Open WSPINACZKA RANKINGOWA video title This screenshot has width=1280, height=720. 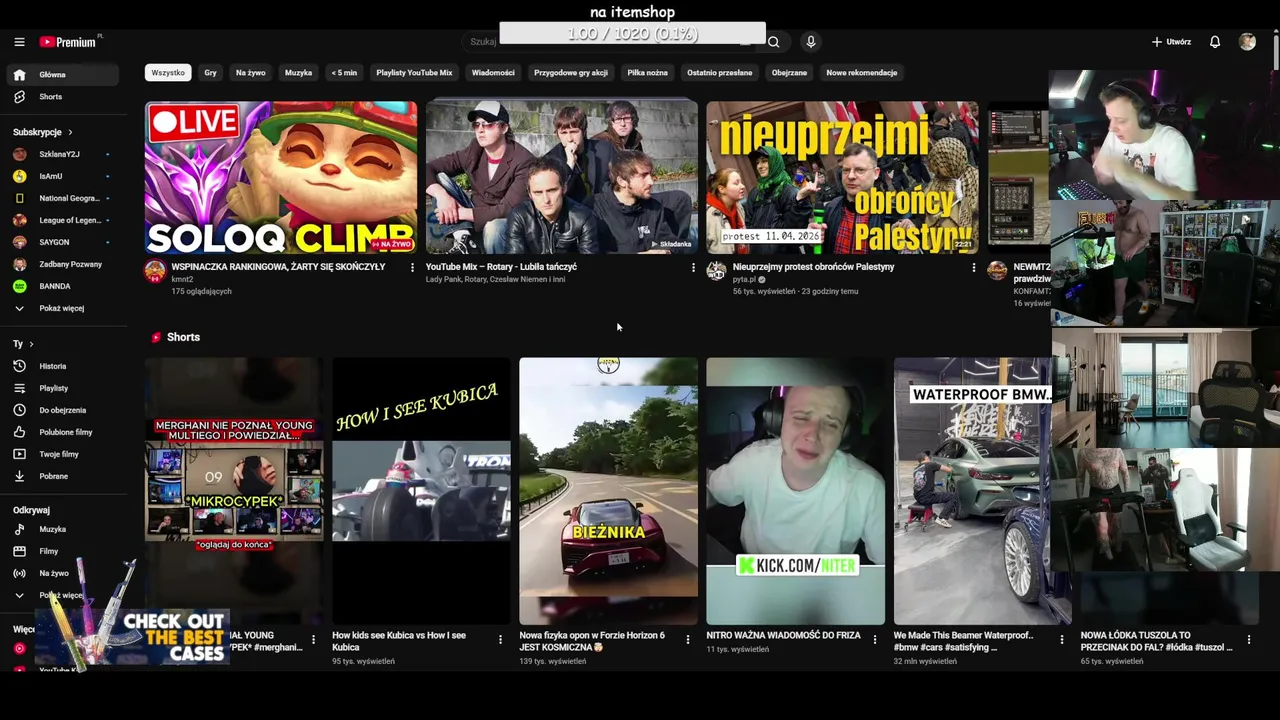pyautogui.click(x=278, y=267)
